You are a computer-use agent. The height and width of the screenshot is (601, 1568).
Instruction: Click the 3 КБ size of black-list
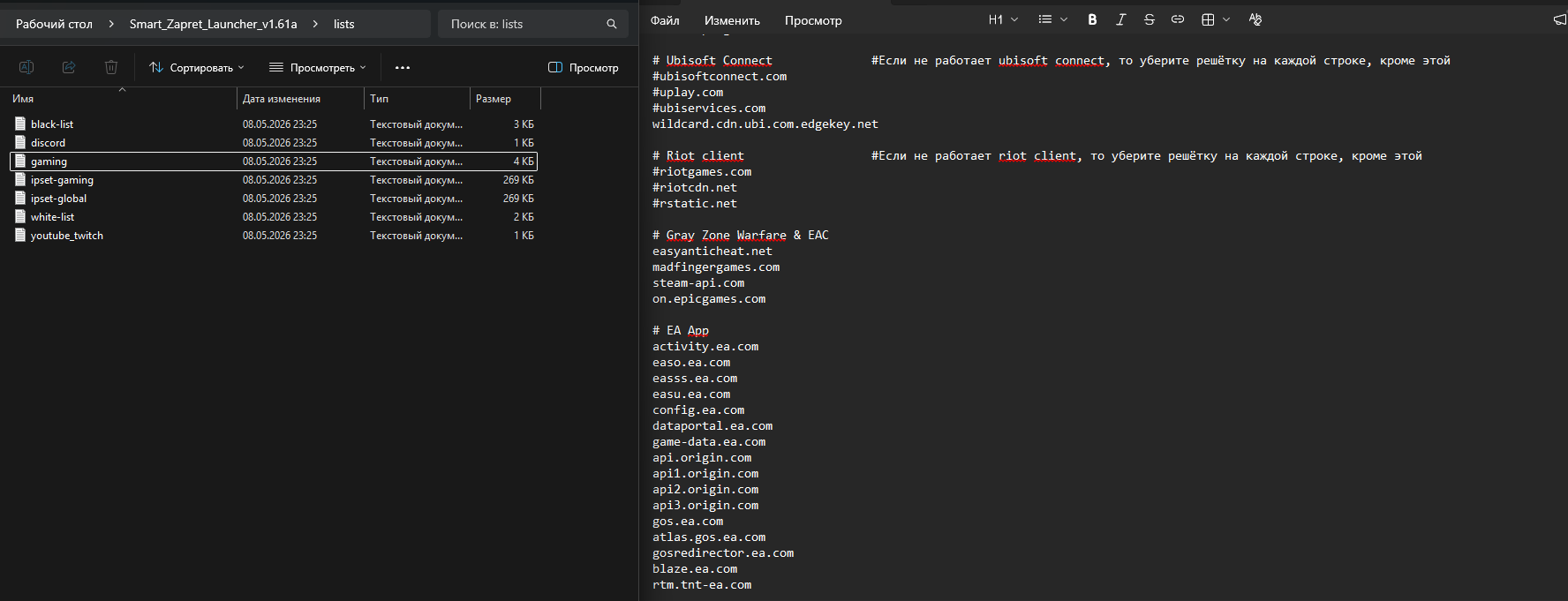[524, 124]
